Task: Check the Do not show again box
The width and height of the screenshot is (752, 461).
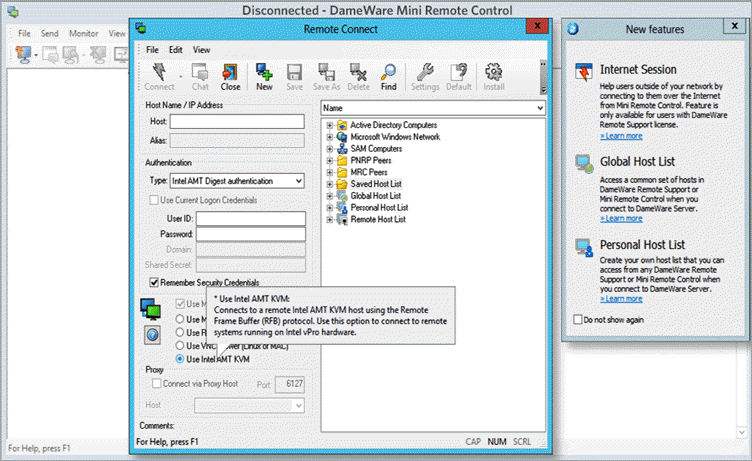Action: 579,320
